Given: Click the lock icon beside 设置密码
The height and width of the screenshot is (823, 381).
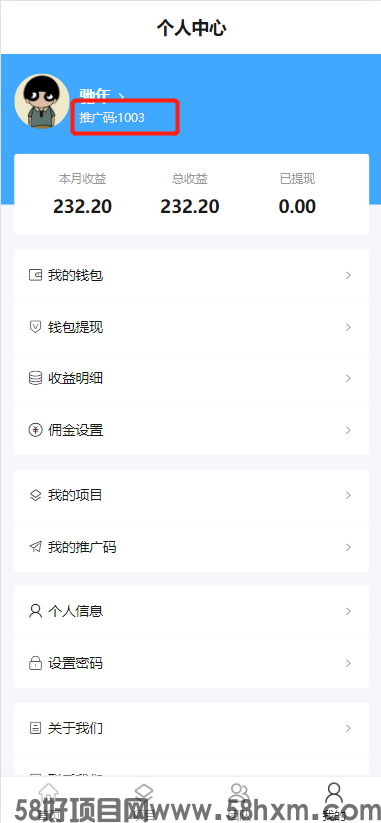Looking at the screenshot, I should coord(35,663).
